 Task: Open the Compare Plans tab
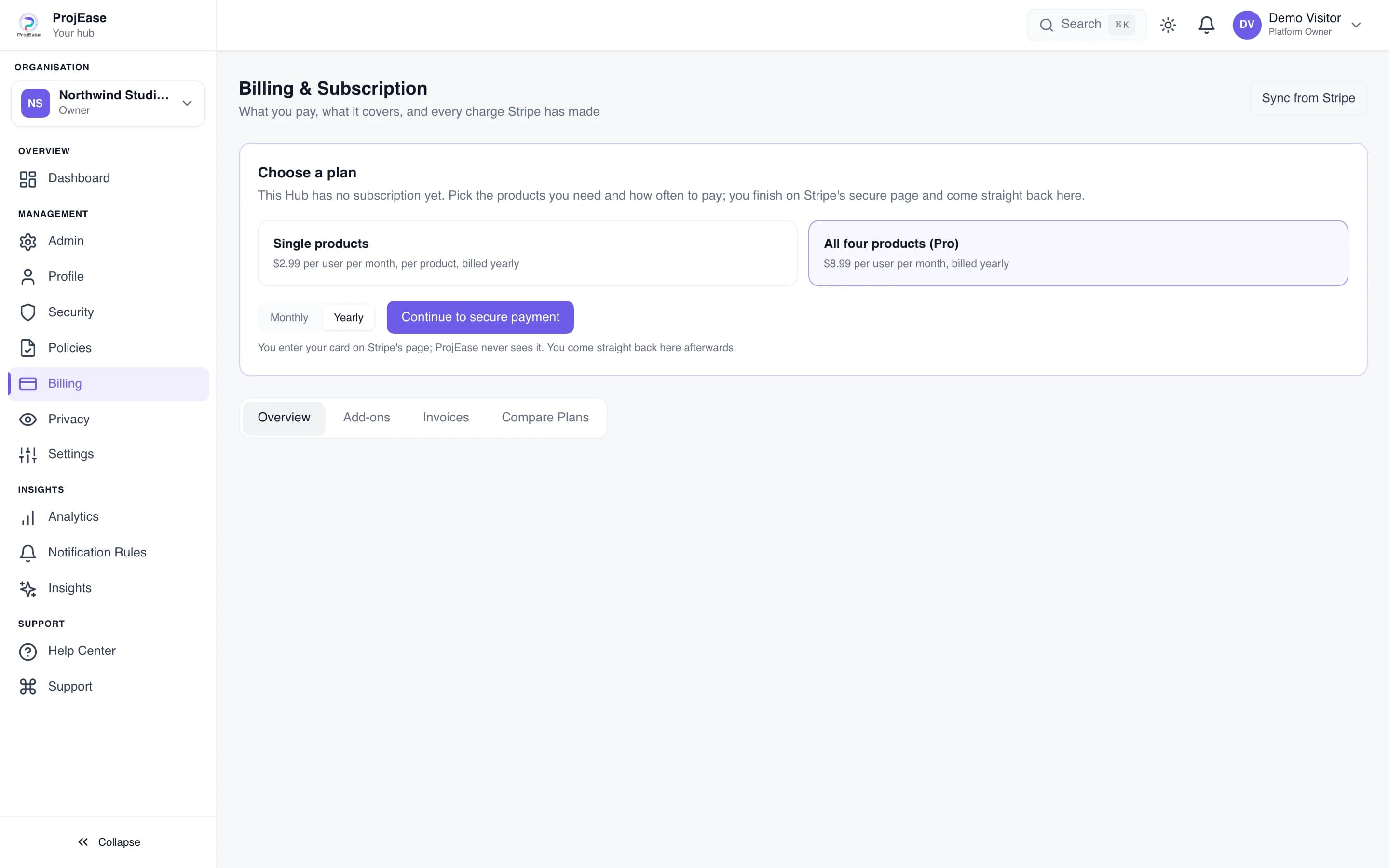[545, 417]
